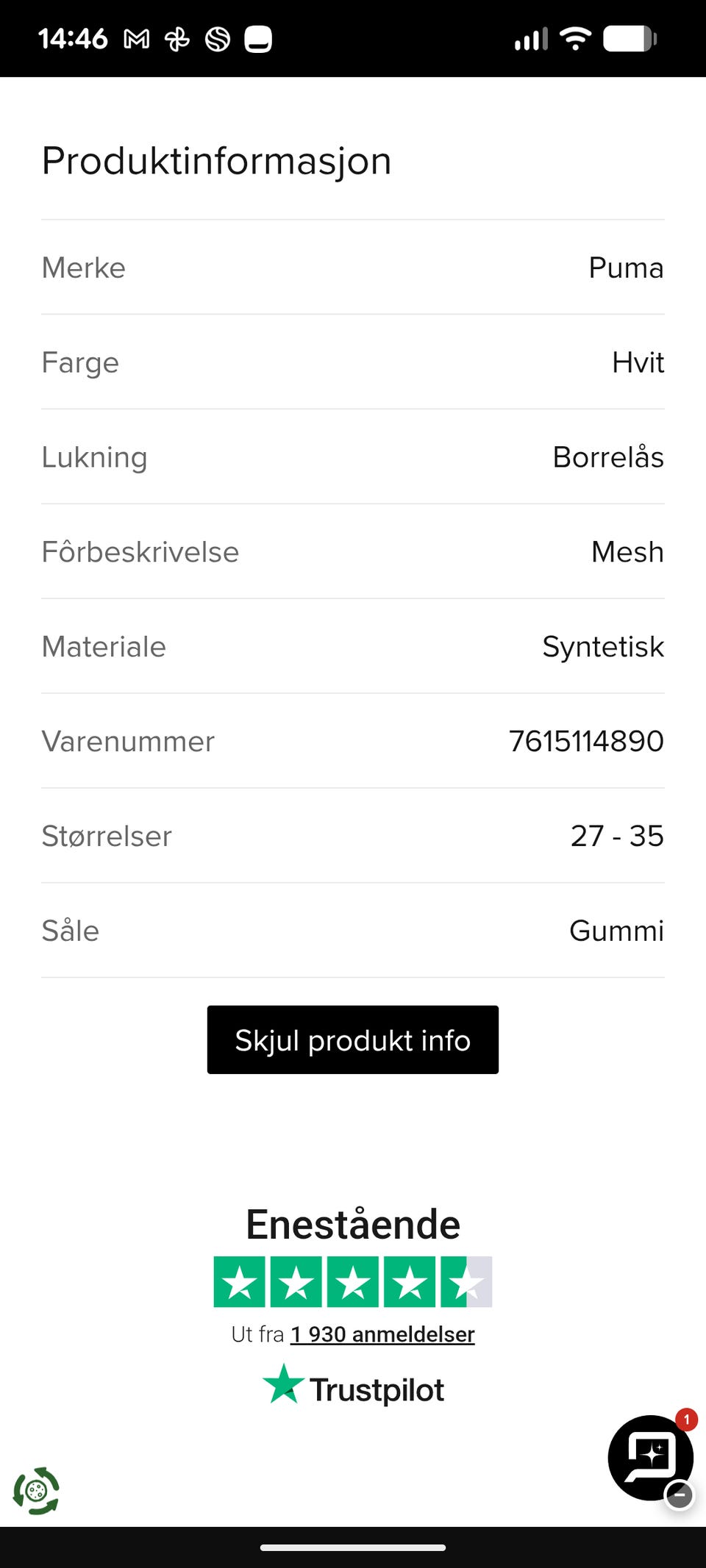
Task: Collapse details with Skjul produkt info
Action: pyautogui.click(x=353, y=1040)
